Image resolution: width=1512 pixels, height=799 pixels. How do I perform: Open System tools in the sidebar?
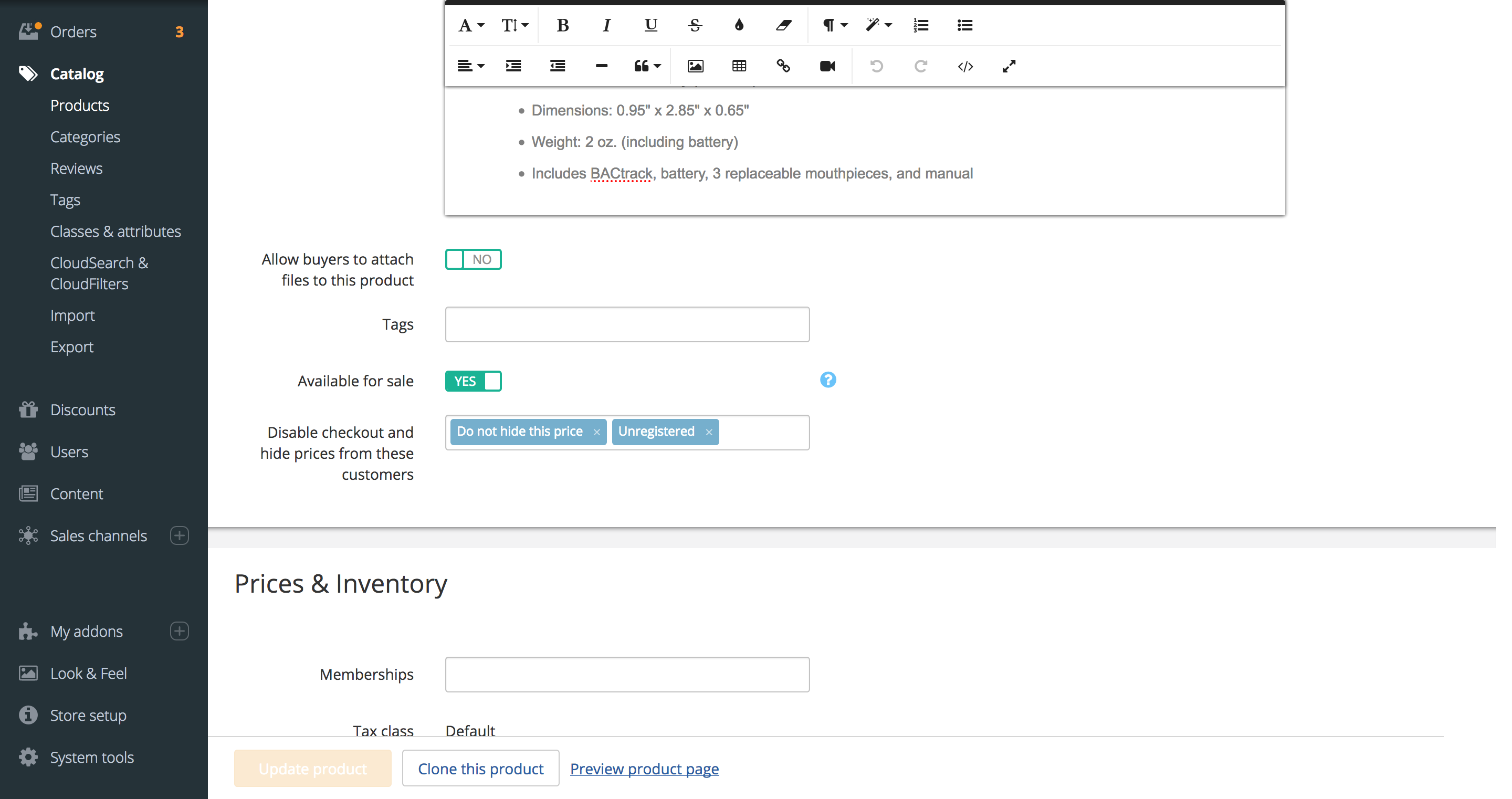(92, 758)
